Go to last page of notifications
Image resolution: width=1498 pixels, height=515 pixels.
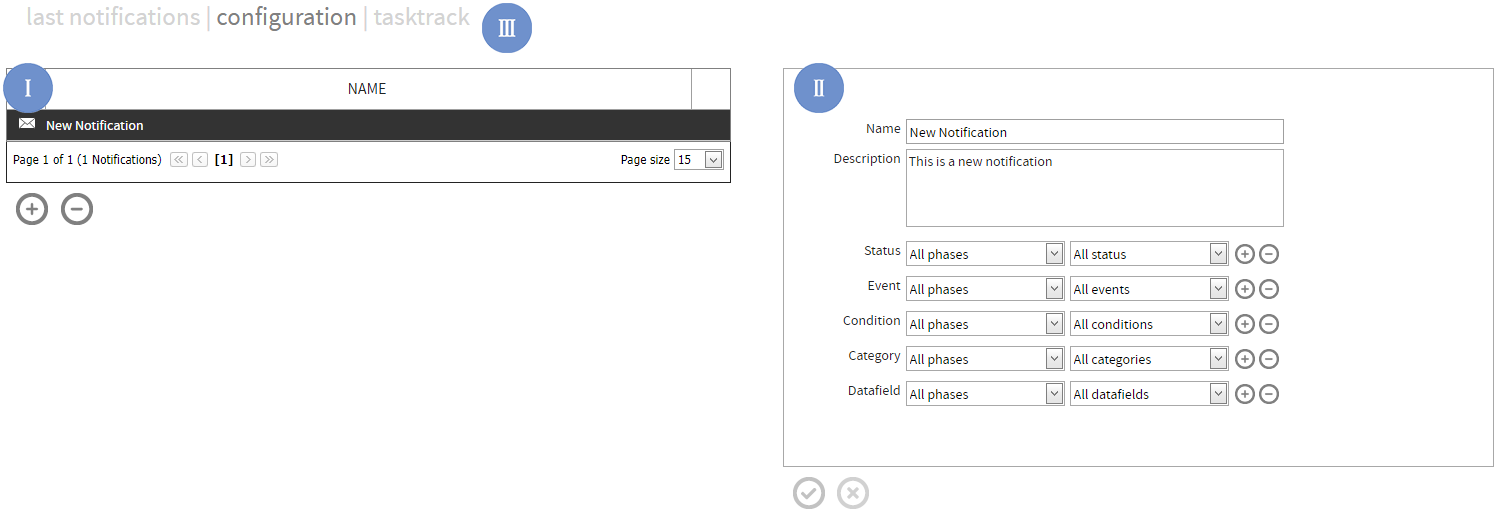(x=269, y=159)
